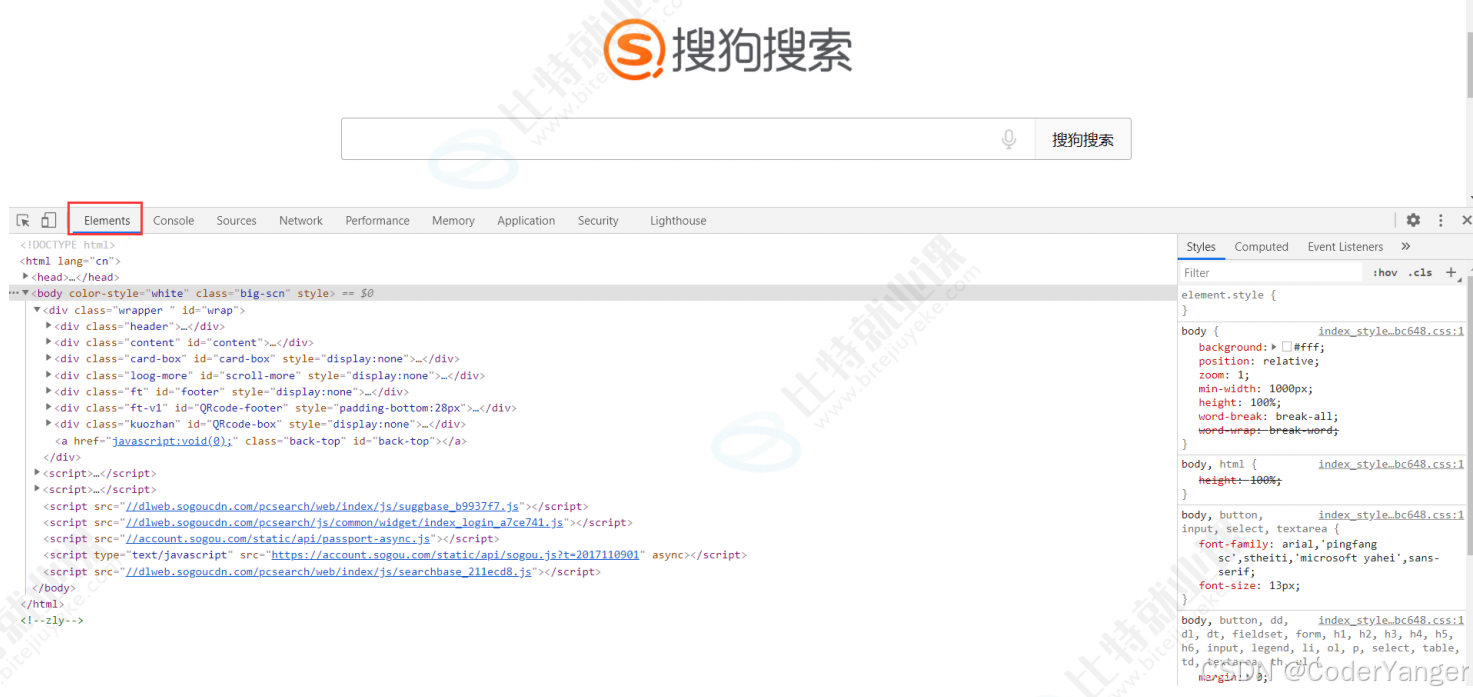Viewport: 1473px width, 697px height.
Task: Switch to the Console tab
Action: 174,220
